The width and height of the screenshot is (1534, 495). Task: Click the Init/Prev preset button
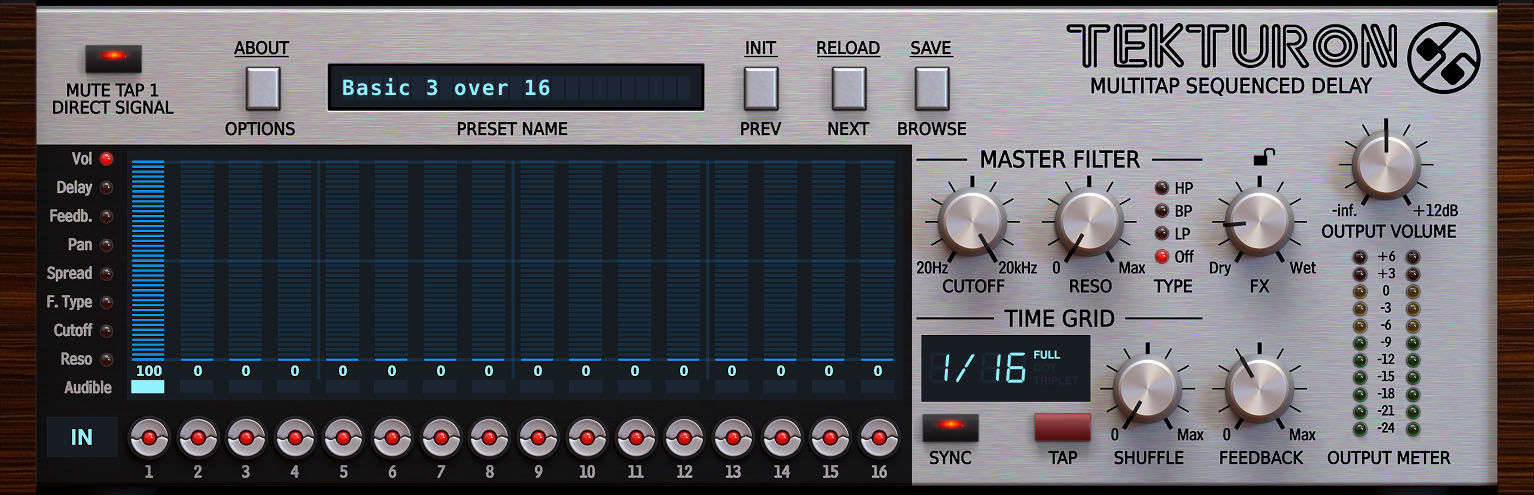point(761,88)
